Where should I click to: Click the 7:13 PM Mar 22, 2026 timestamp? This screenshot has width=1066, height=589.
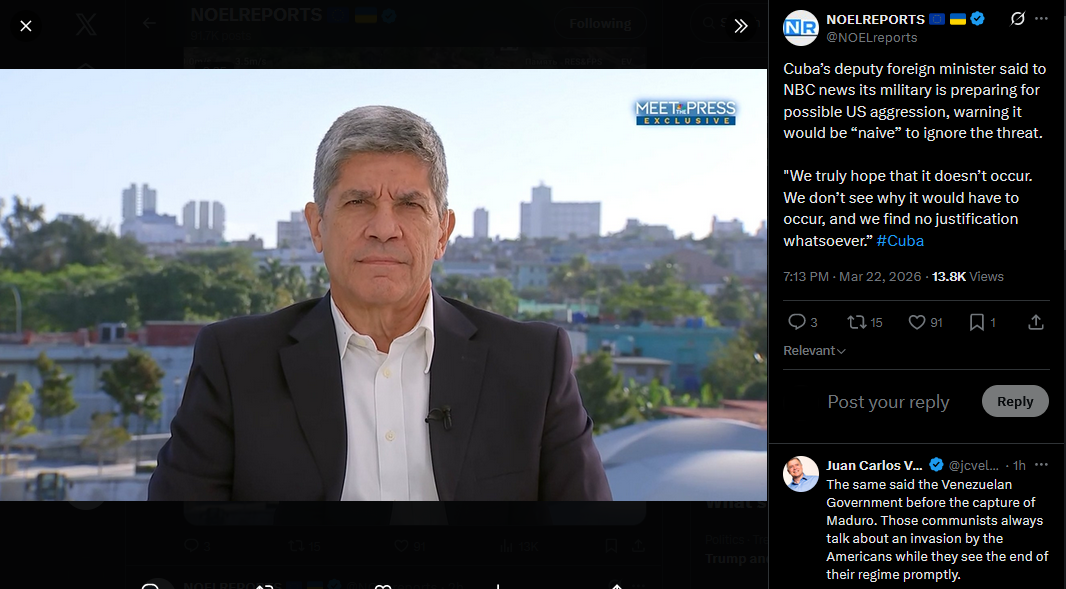[x=852, y=277]
